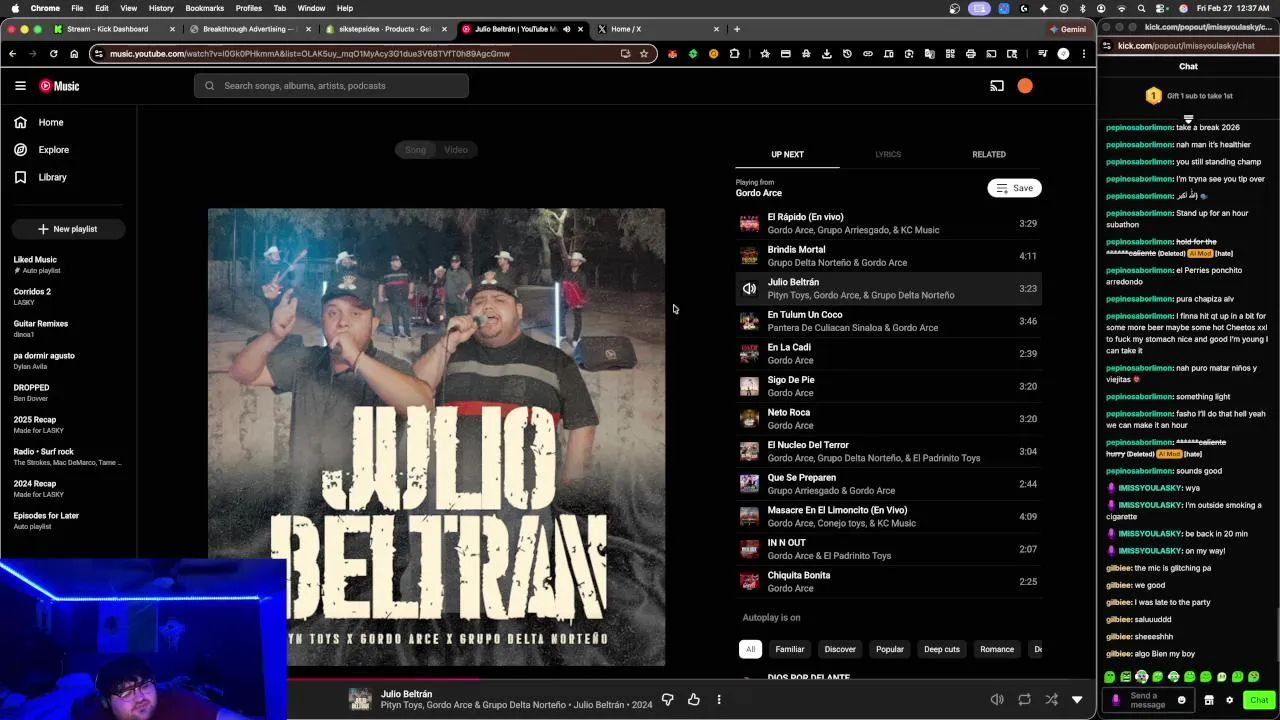Click the cast to TV icon
The image size is (1280, 720).
[997, 86]
